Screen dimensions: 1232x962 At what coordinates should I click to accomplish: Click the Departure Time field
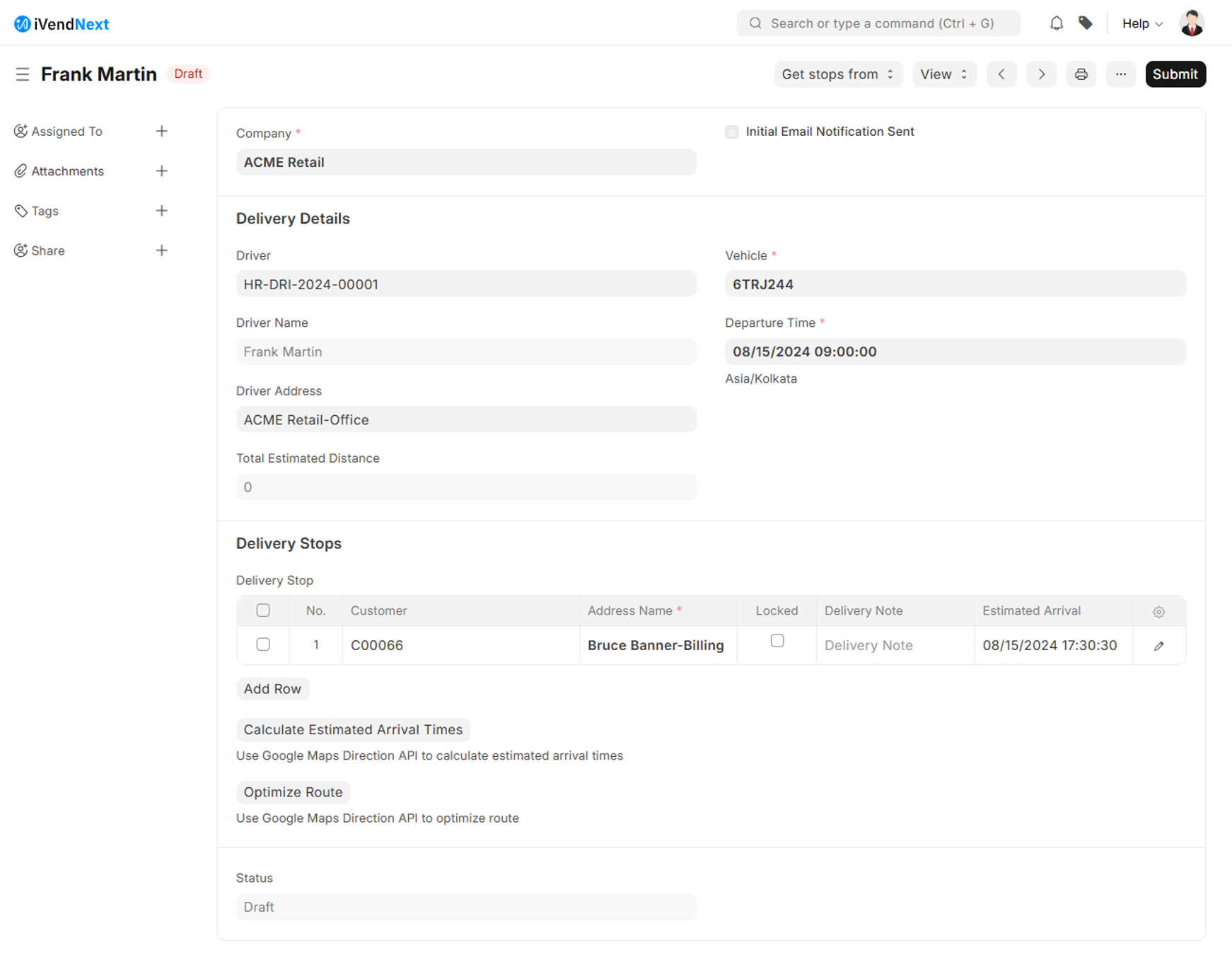(x=955, y=352)
